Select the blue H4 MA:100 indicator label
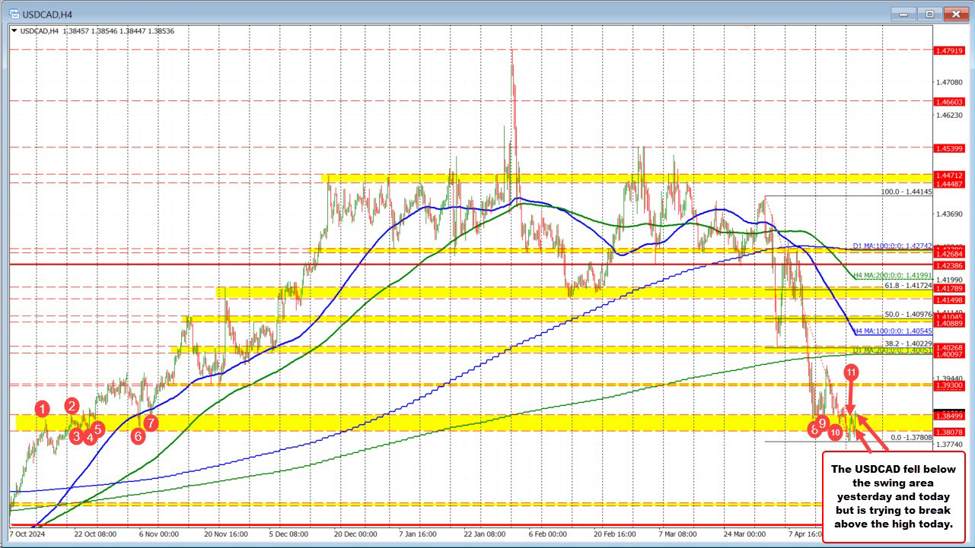The image size is (975, 548). (x=893, y=330)
